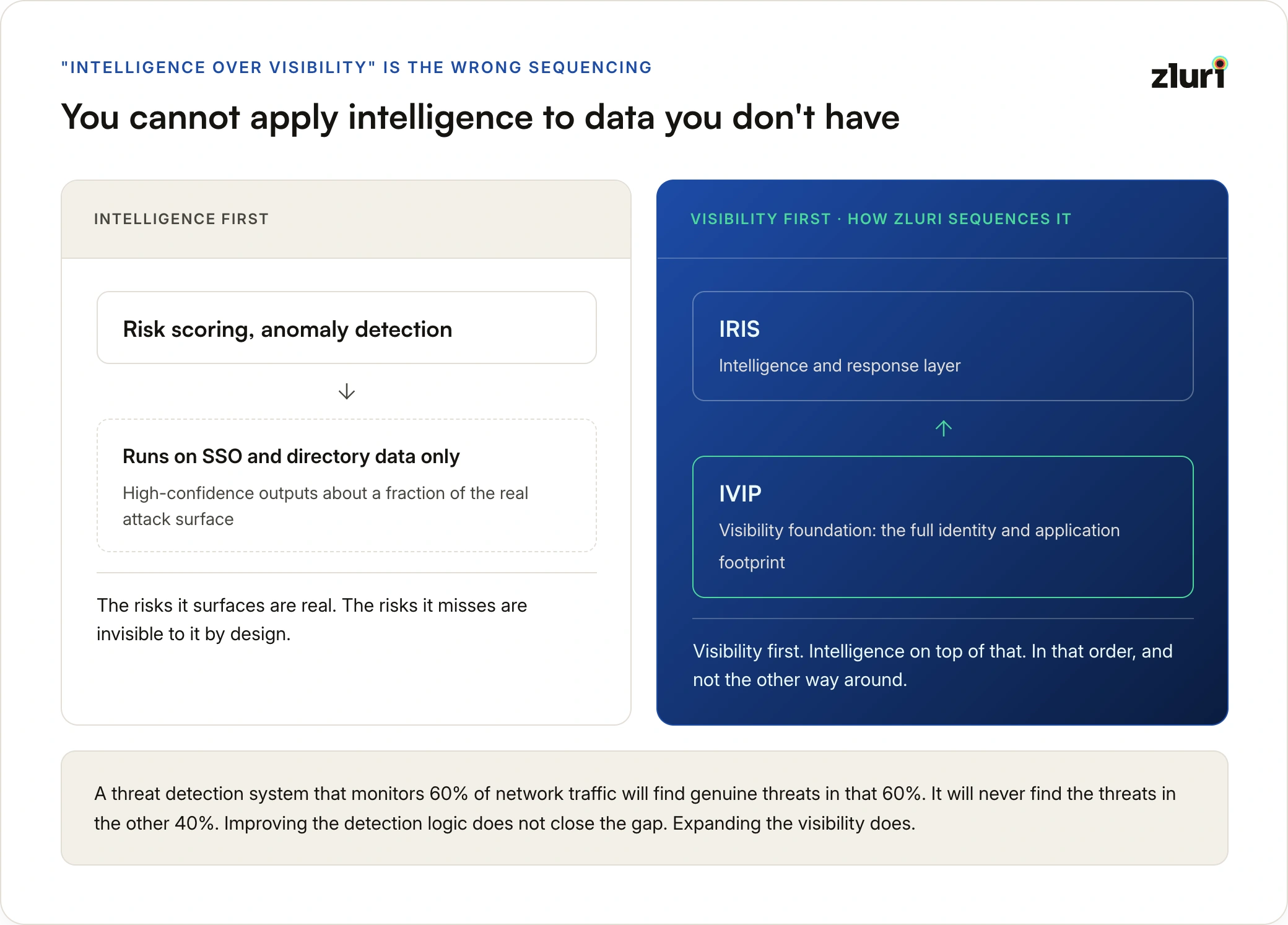Click the "Visibility foundation" description text
This screenshot has height=925, width=1288.
coord(920,546)
